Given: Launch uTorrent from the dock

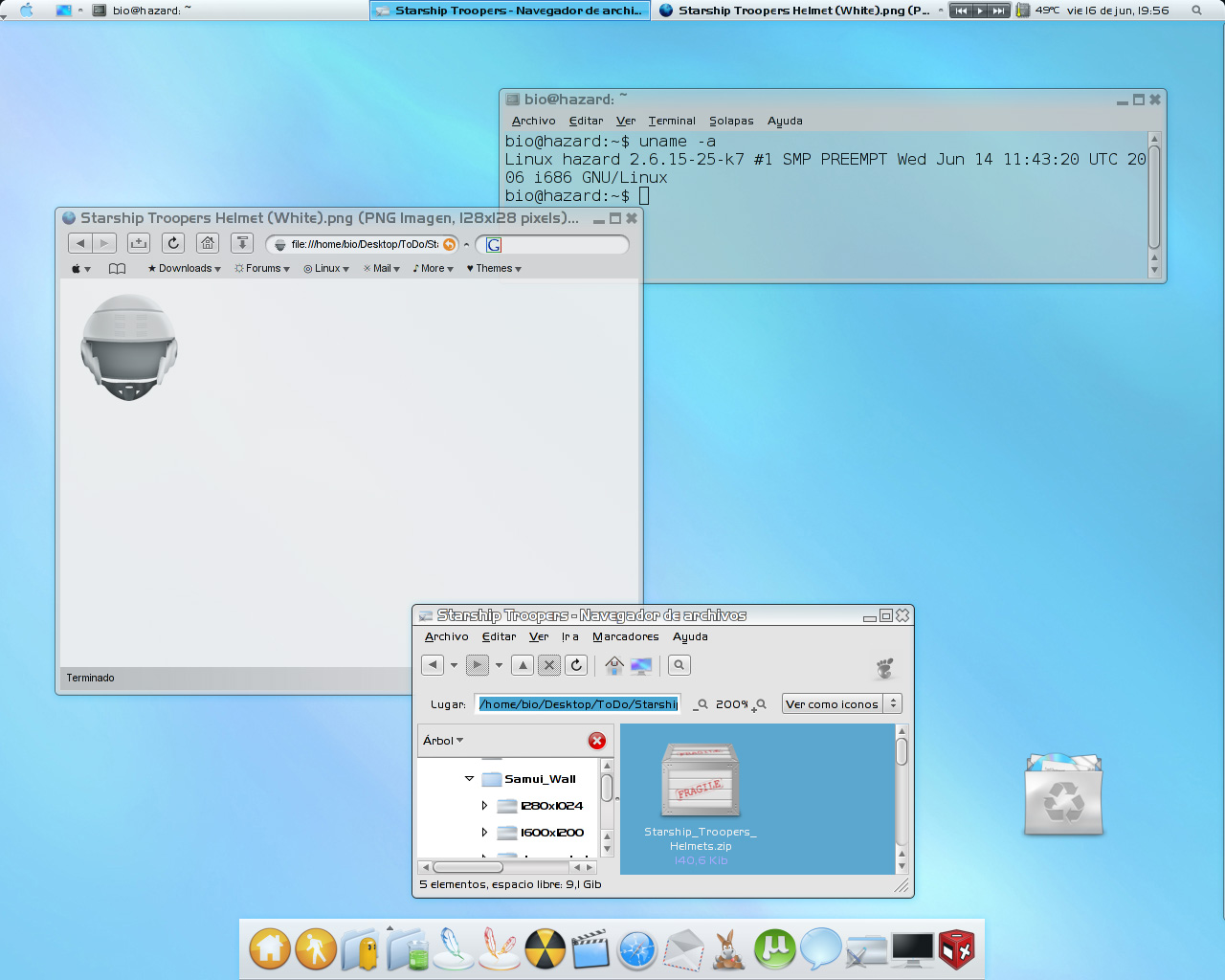Looking at the screenshot, I should point(775,949).
